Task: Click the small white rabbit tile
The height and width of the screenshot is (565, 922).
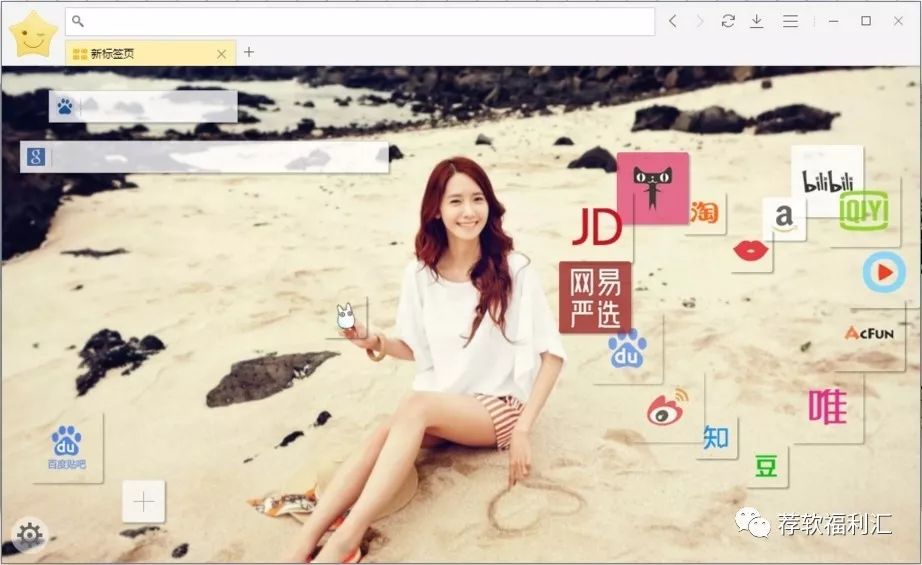Action: (346, 317)
